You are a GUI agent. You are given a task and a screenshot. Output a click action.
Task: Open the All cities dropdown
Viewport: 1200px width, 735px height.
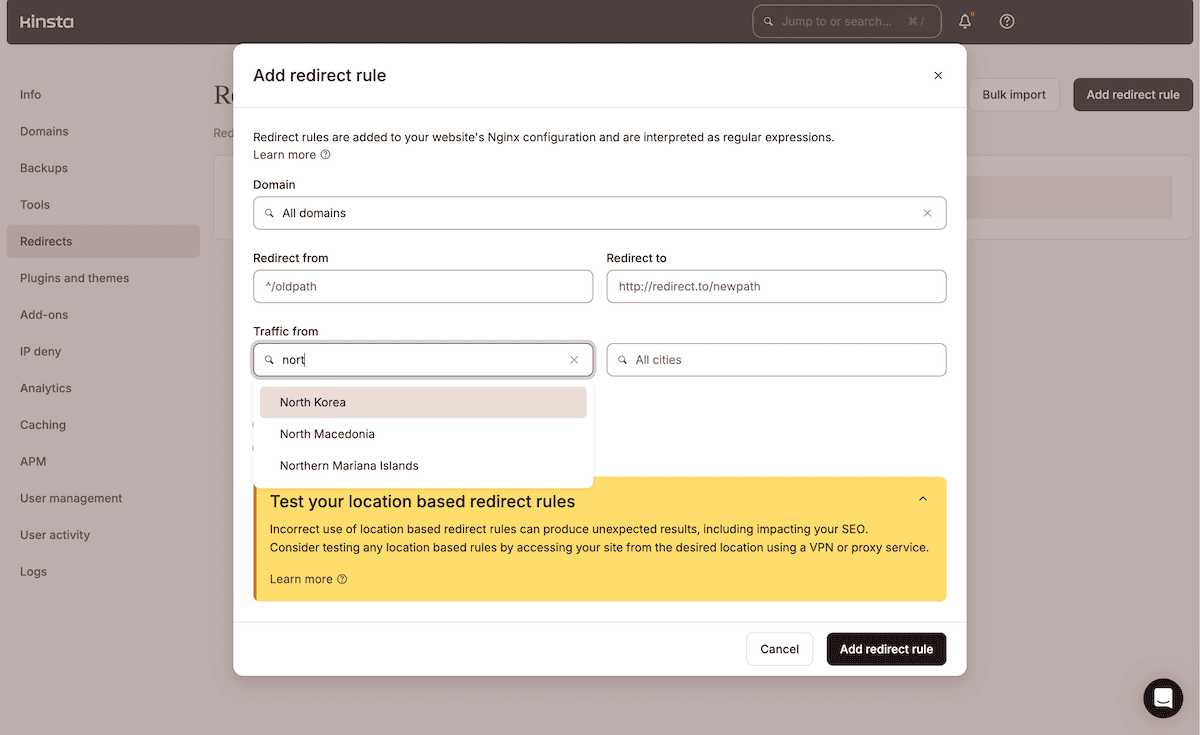click(776, 359)
